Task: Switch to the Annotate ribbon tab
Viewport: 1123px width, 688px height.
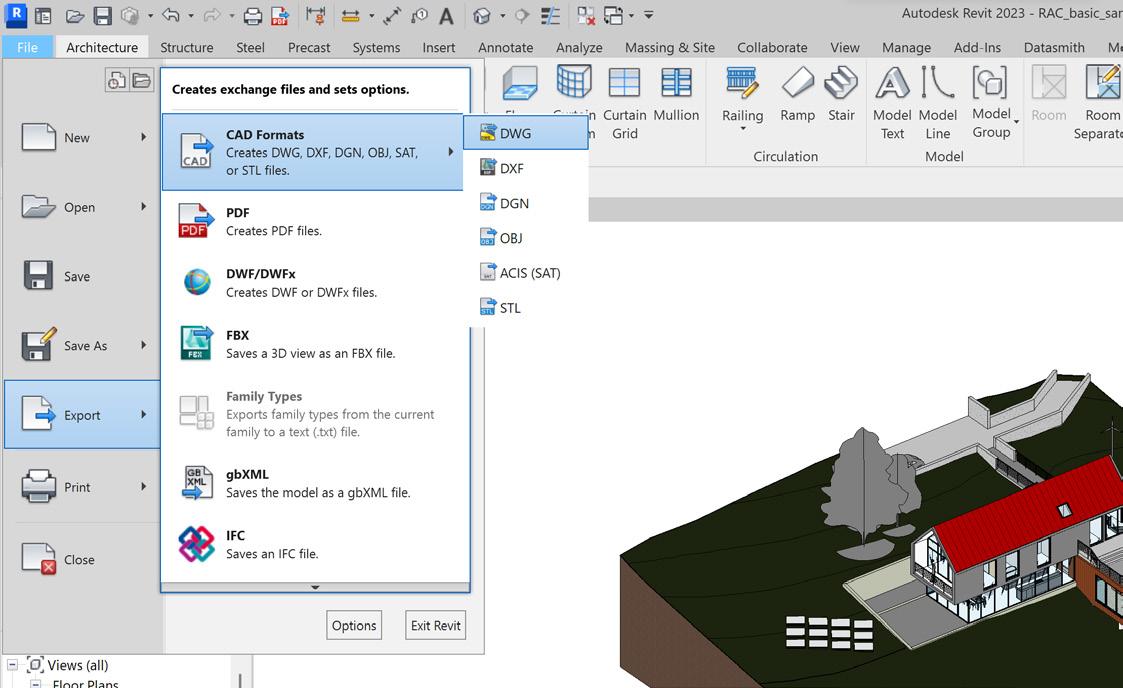Action: pyautogui.click(x=506, y=47)
